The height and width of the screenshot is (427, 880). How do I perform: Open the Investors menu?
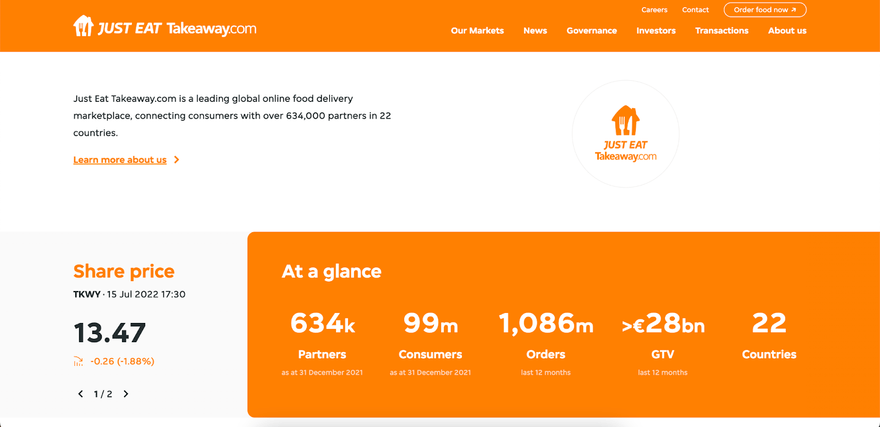[x=656, y=31]
